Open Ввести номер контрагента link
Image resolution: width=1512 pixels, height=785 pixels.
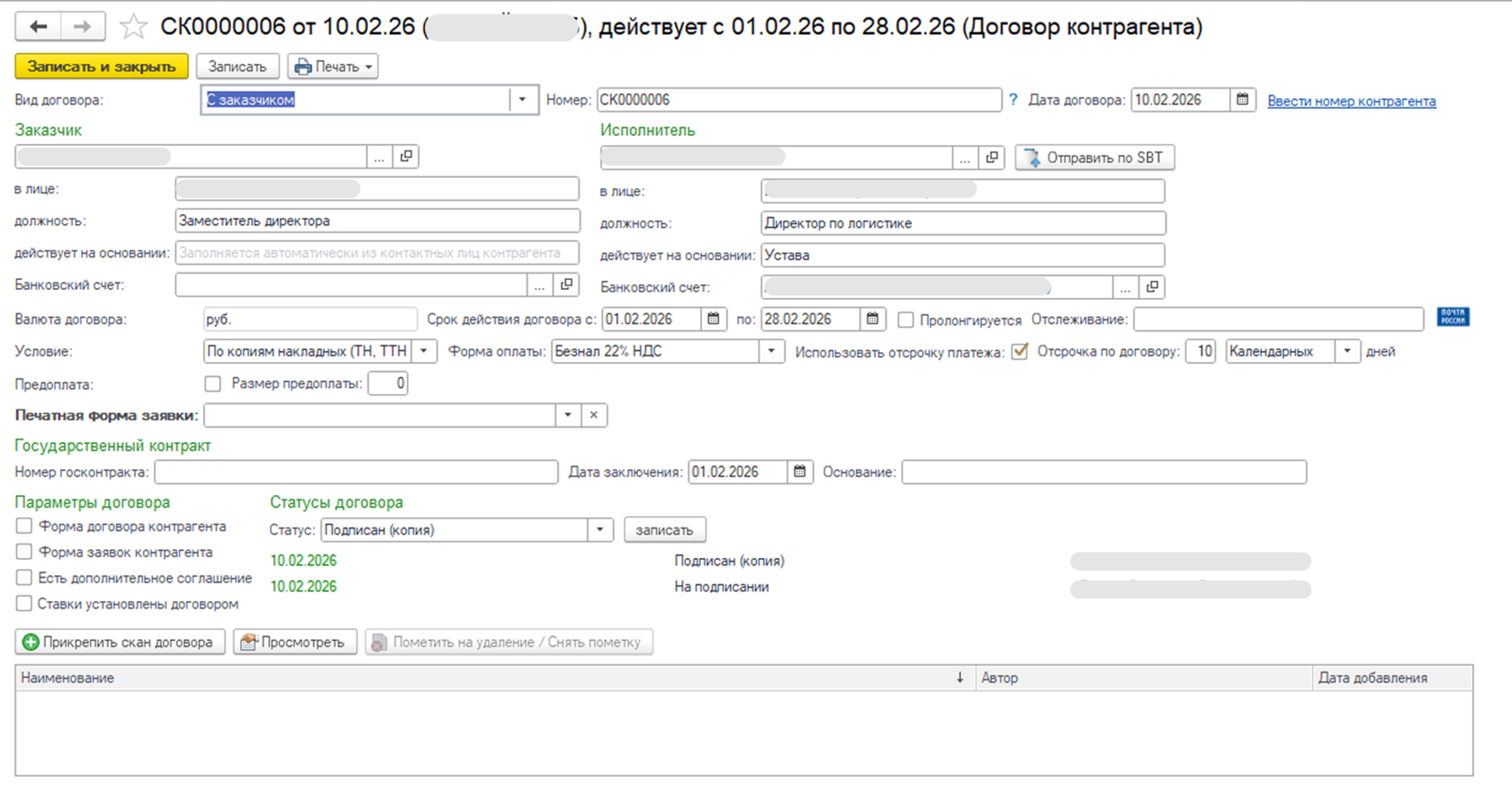coord(1352,101)
